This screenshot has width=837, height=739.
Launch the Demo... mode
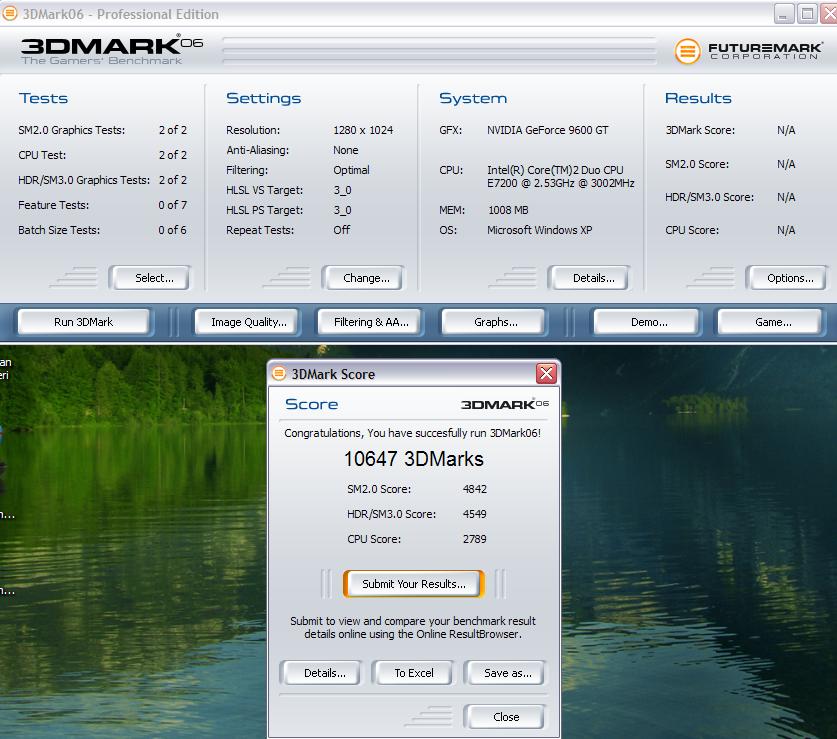point(649,322)
